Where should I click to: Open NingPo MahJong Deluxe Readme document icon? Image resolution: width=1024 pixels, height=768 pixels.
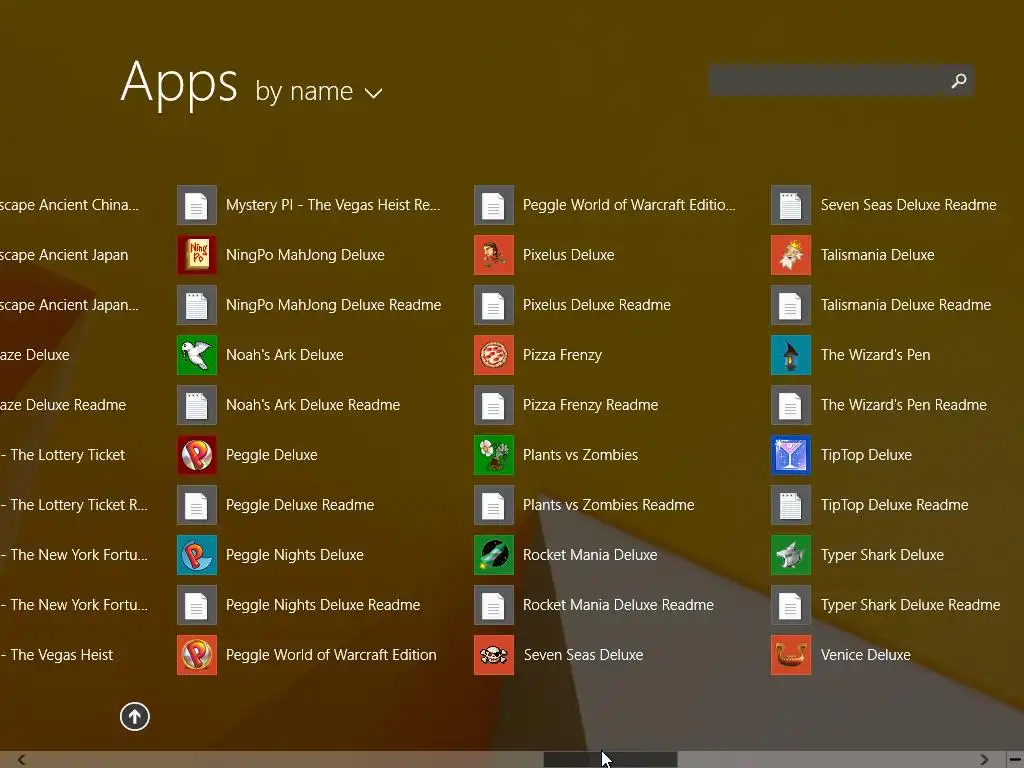197,305
